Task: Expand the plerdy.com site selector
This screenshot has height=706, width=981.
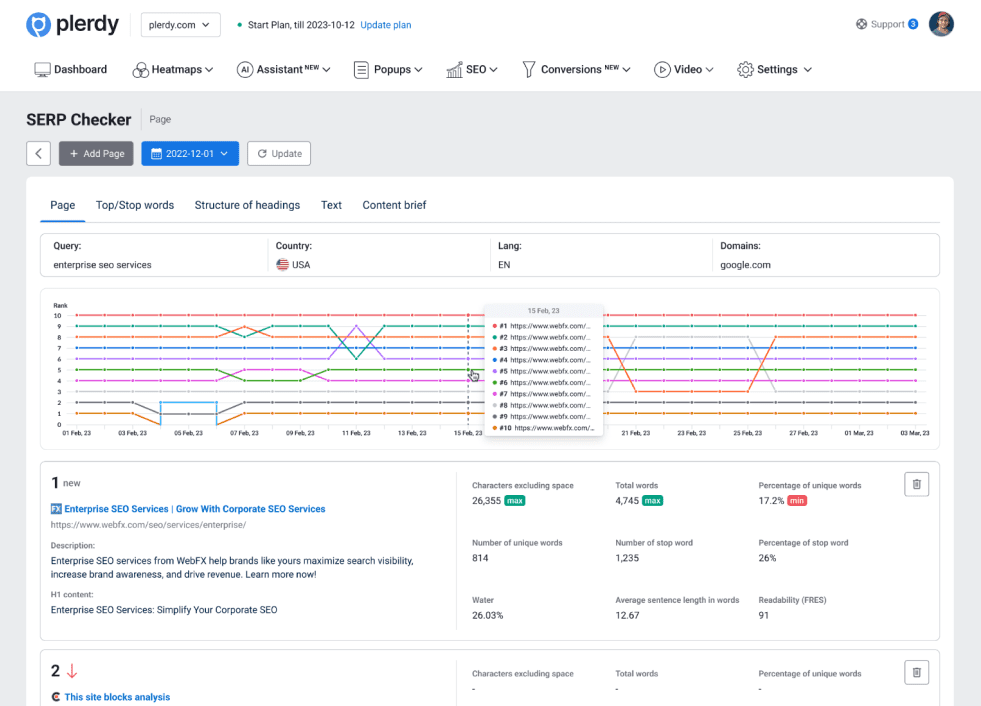Action: (x=181, y=25)
